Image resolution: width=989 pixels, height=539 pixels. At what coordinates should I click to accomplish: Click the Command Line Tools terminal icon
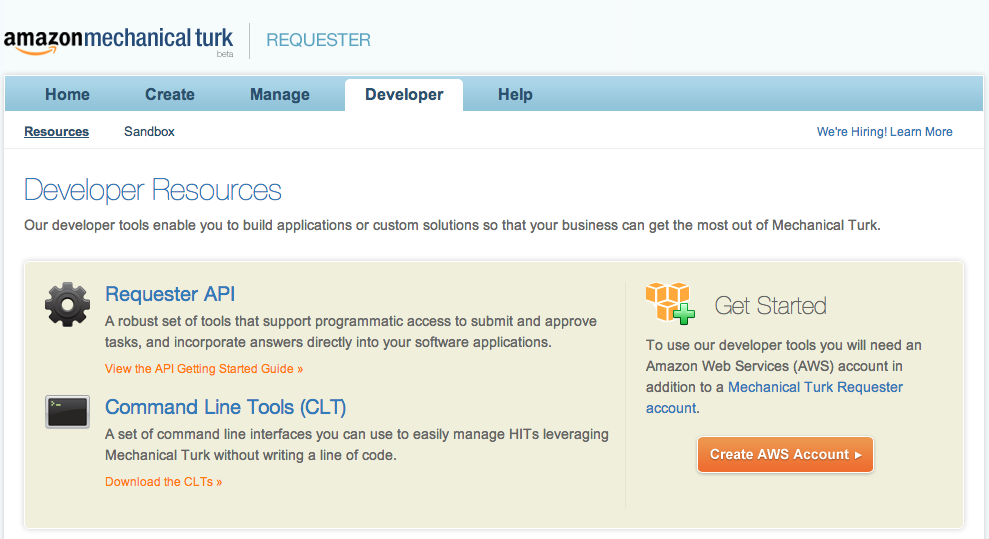coord(67,412)
